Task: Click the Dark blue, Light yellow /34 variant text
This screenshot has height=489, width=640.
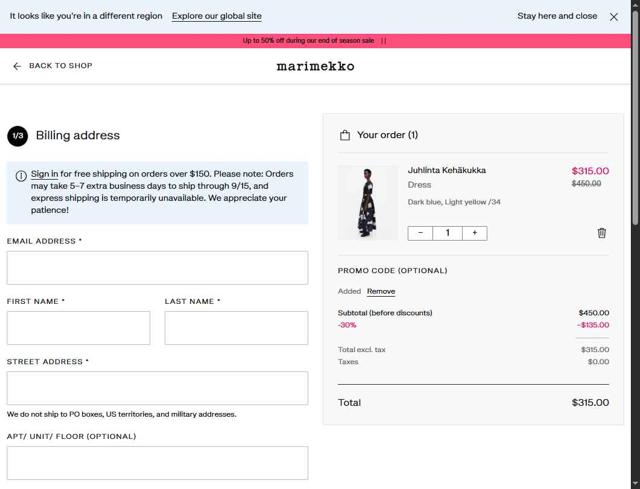Action: (x=454, y=202)
